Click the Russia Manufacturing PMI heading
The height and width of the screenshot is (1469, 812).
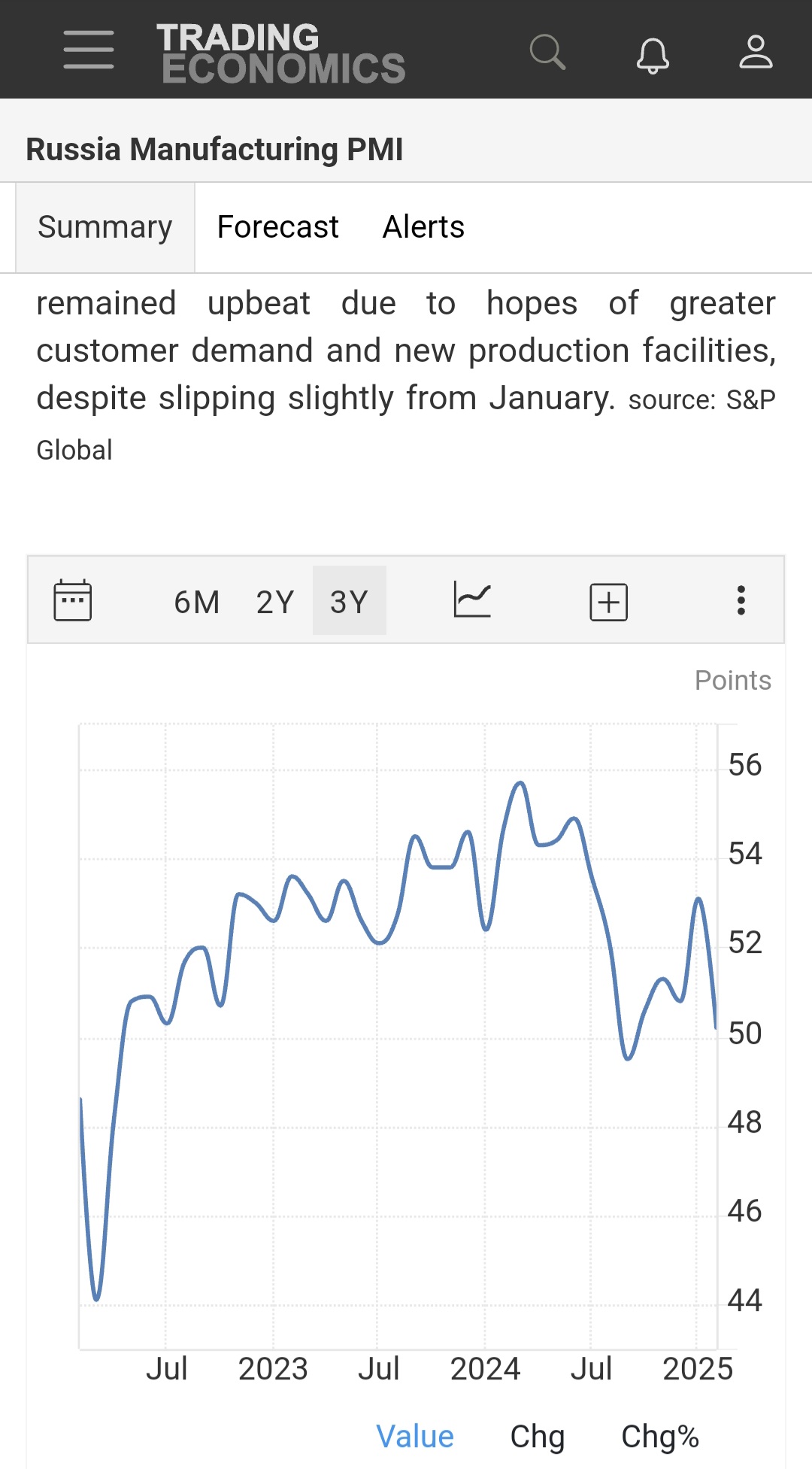point(214,149)
